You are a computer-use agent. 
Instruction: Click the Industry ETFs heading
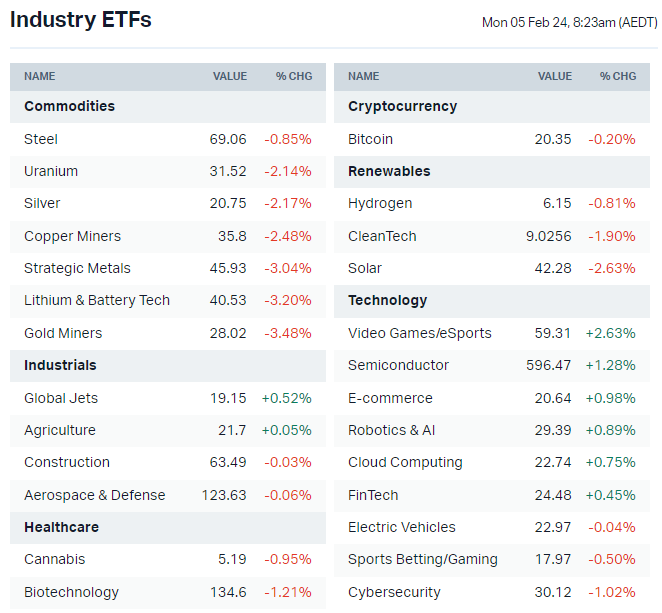click(81, 19)
